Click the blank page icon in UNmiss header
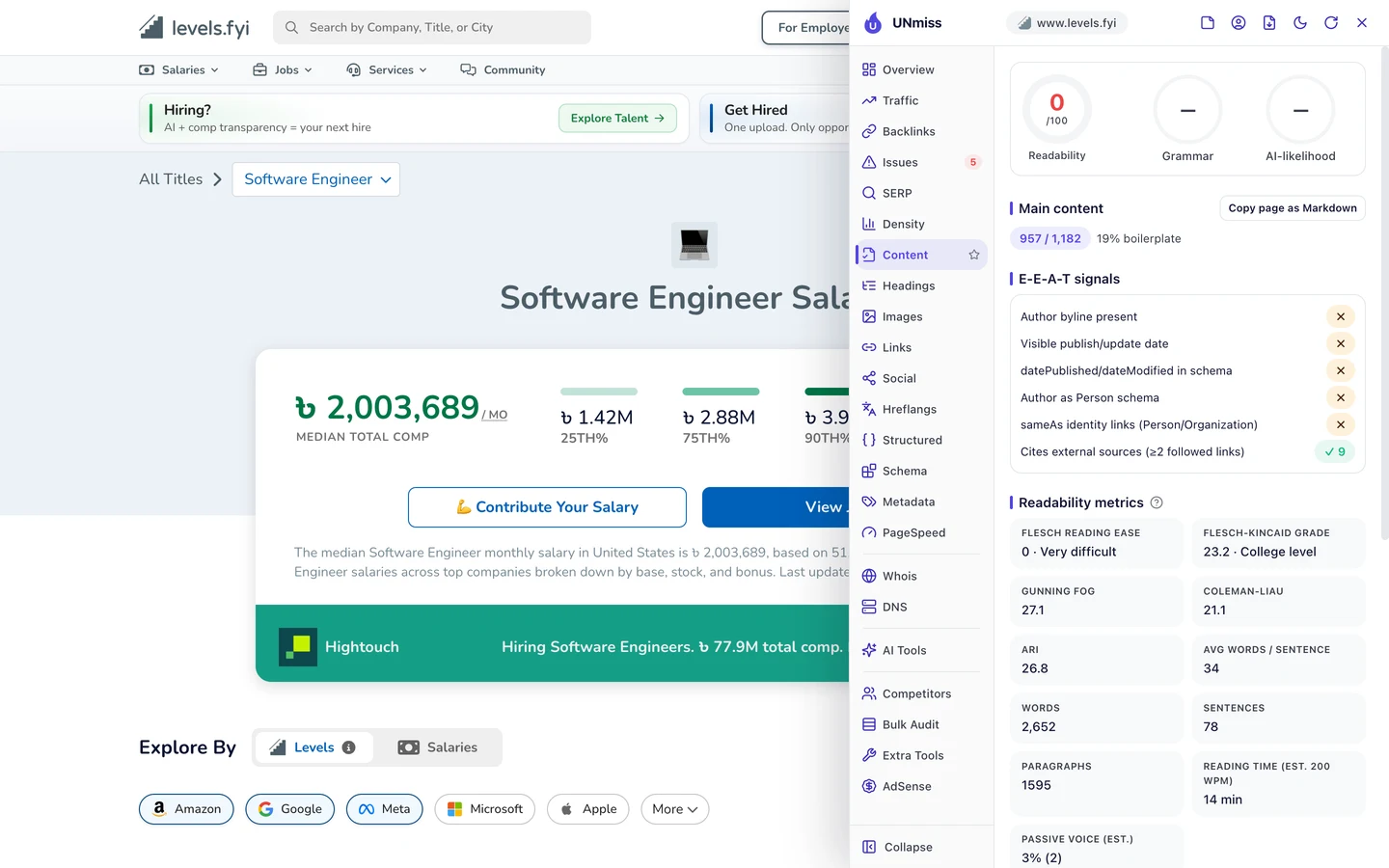Screen dimensions: 1389x868 (x=1208, y=23)
